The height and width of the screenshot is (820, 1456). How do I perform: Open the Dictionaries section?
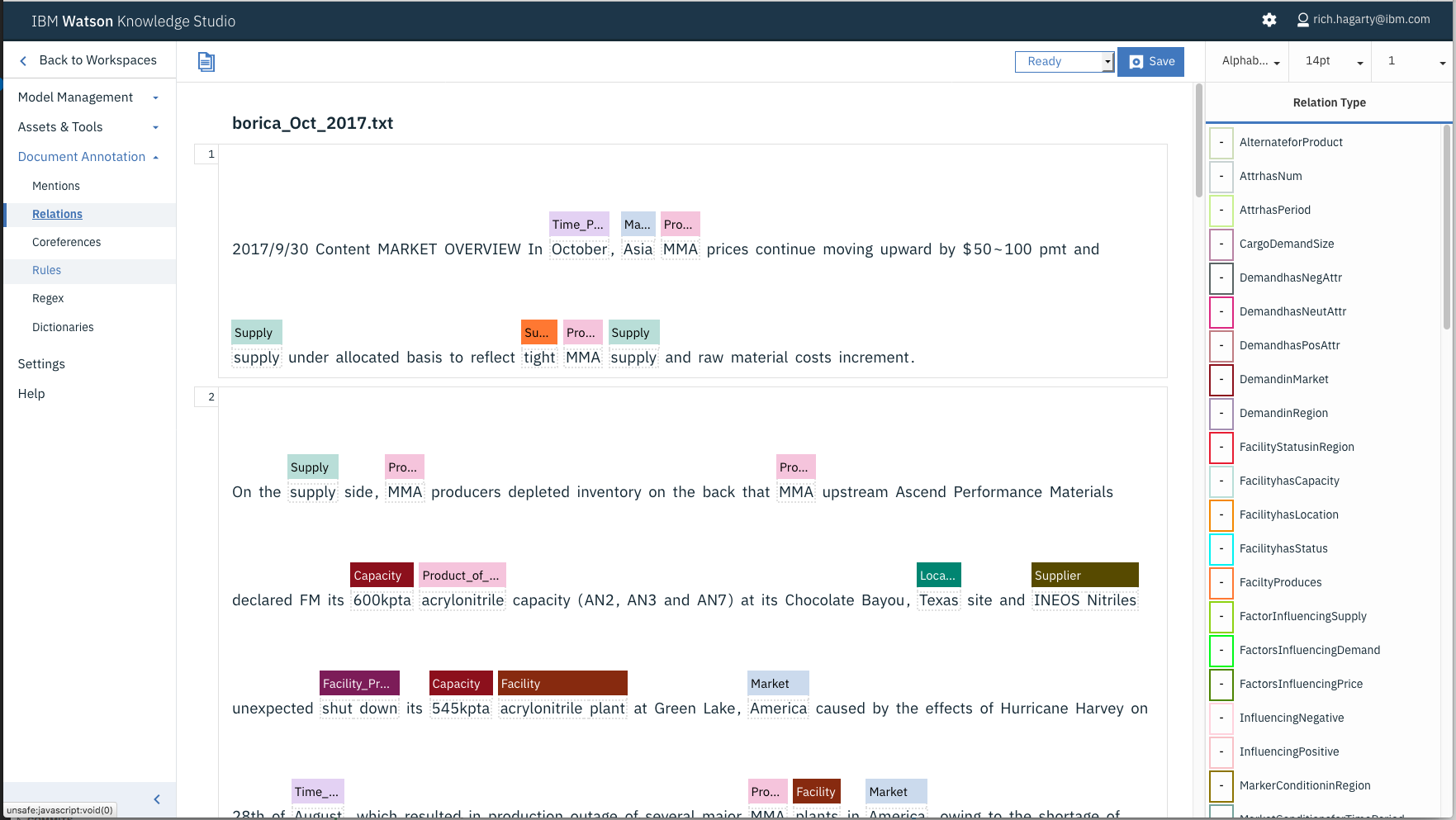[x=63, y=327]
